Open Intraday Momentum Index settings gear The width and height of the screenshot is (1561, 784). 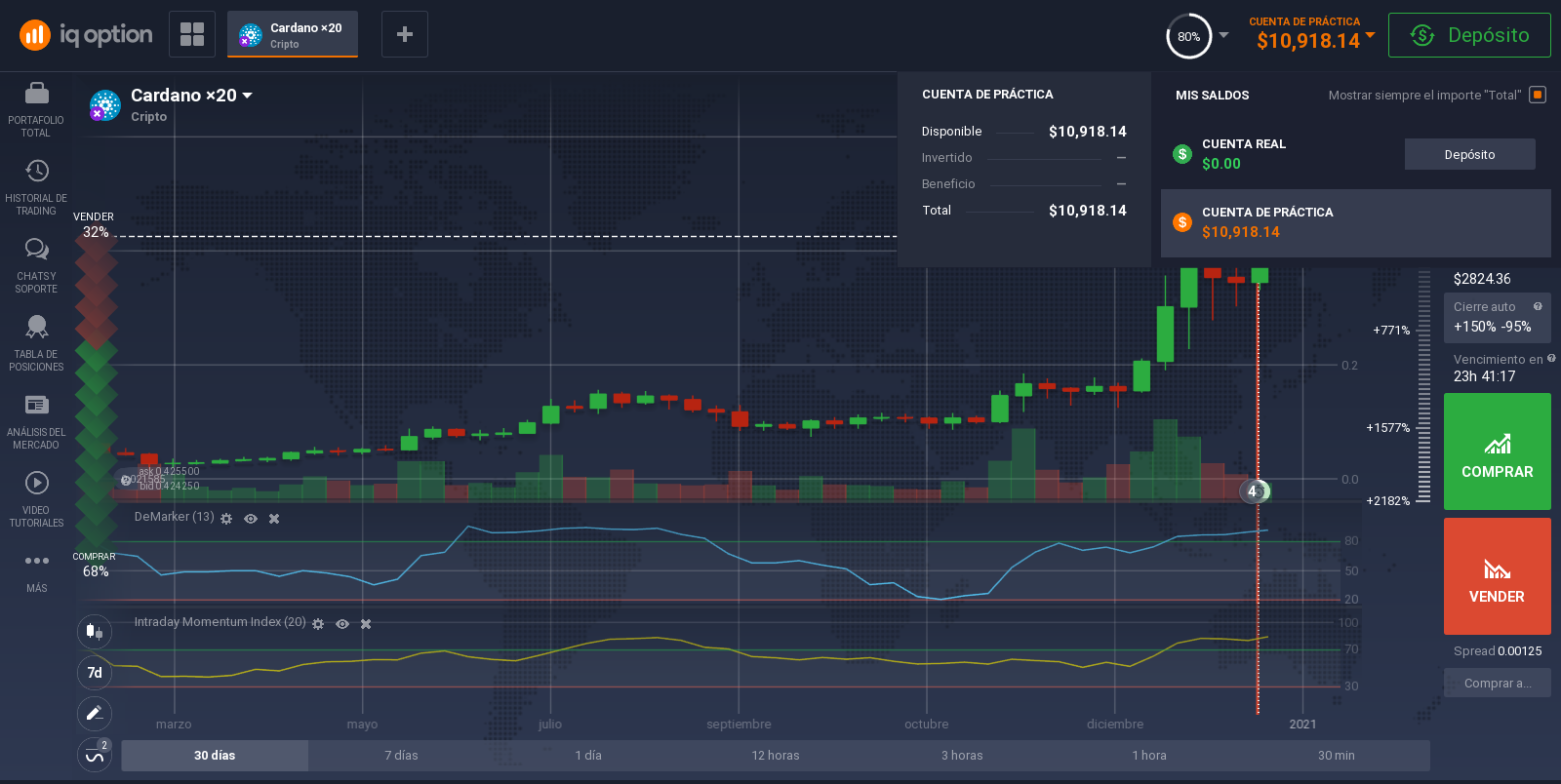[318, 624]
